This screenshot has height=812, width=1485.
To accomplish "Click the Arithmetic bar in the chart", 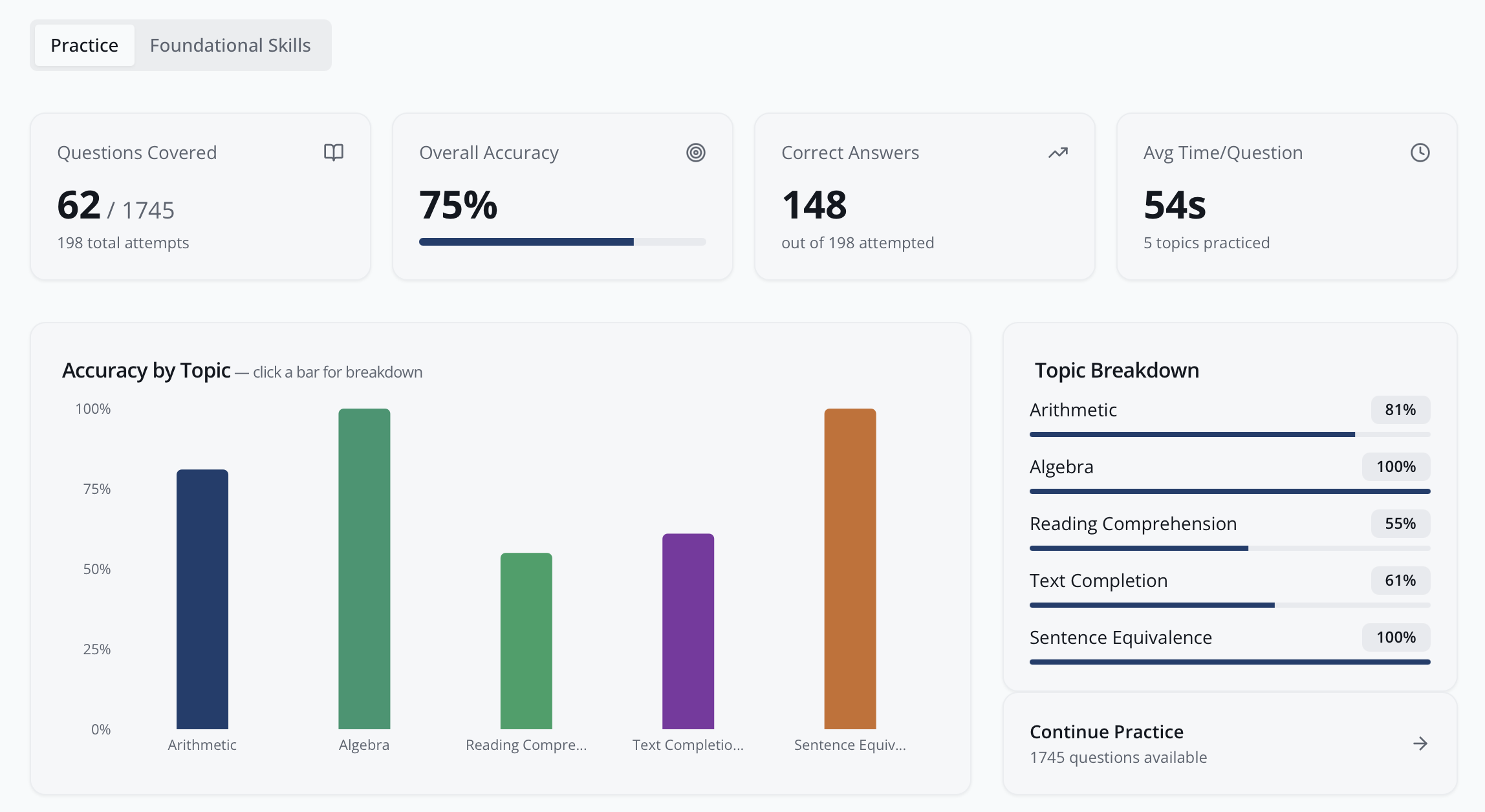I will pyautogui.click(x=202, y=599).
